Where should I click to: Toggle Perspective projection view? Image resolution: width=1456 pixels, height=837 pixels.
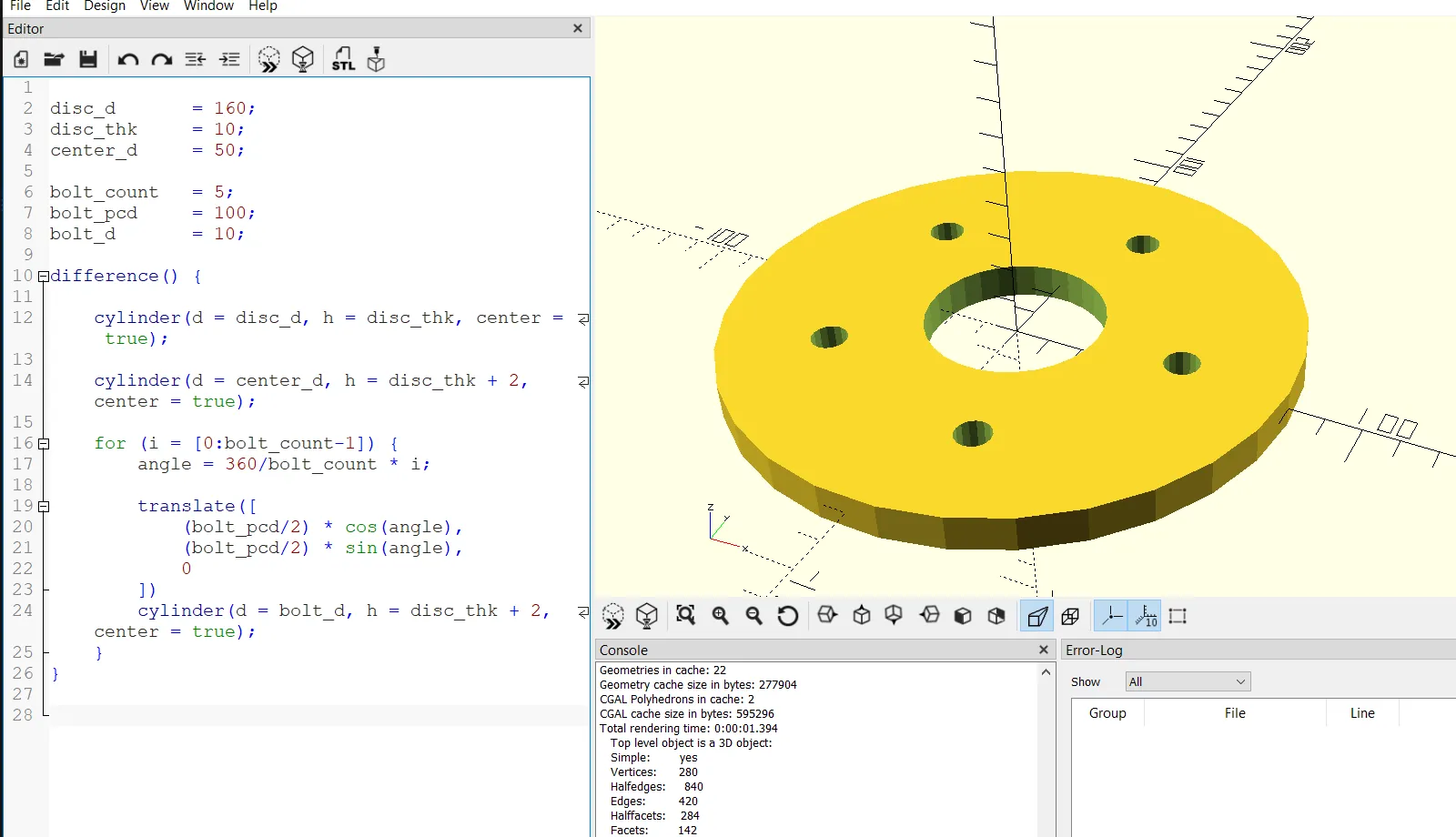1037,616
